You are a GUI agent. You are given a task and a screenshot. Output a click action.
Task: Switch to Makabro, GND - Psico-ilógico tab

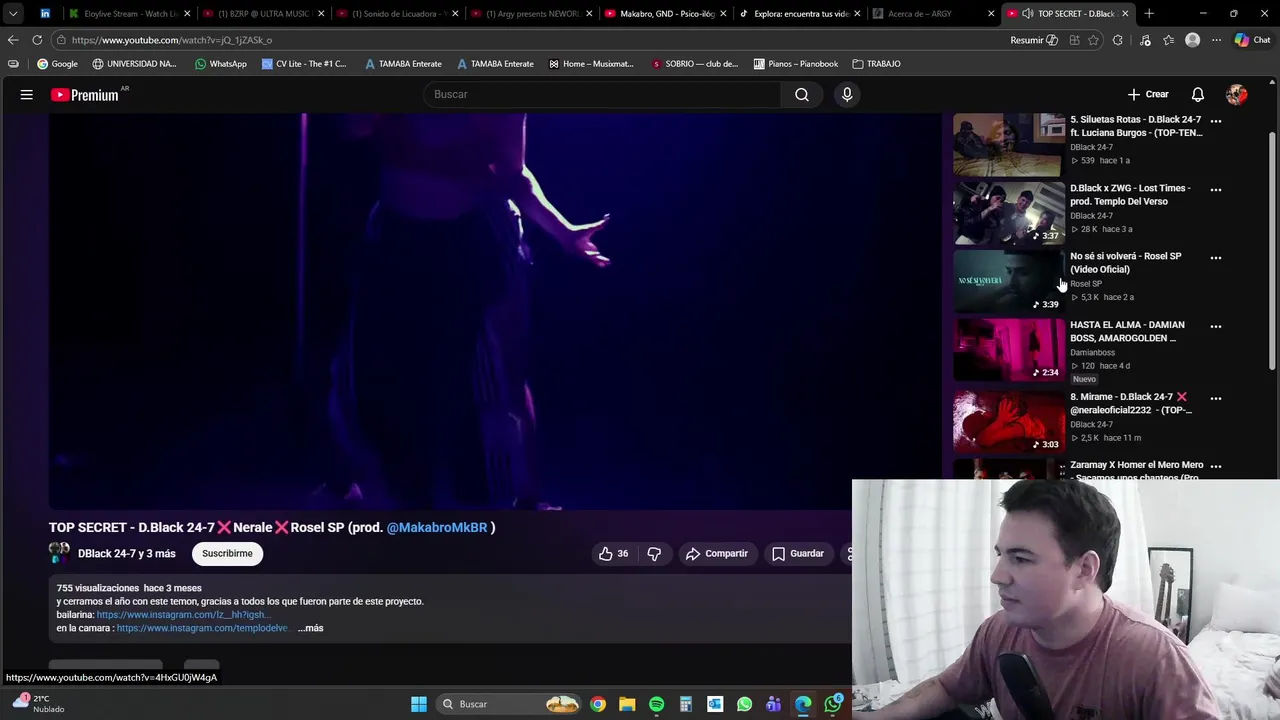coord(664,14)
